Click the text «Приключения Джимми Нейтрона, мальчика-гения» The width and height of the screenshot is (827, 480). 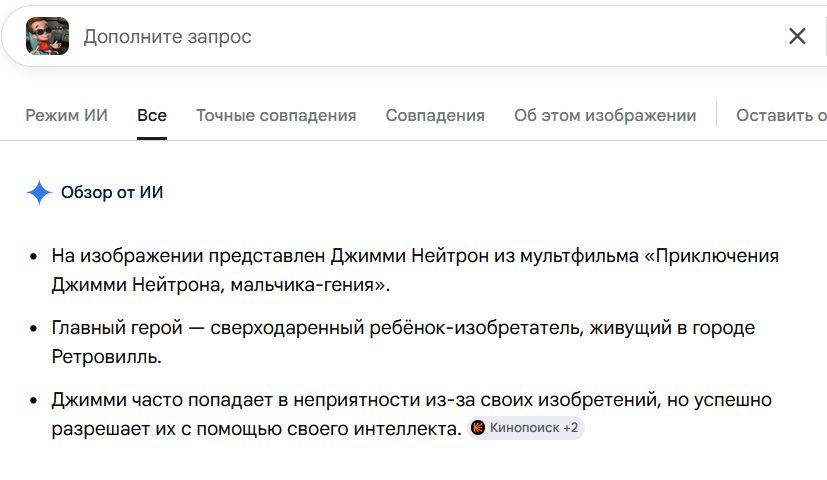coord(415,270)
